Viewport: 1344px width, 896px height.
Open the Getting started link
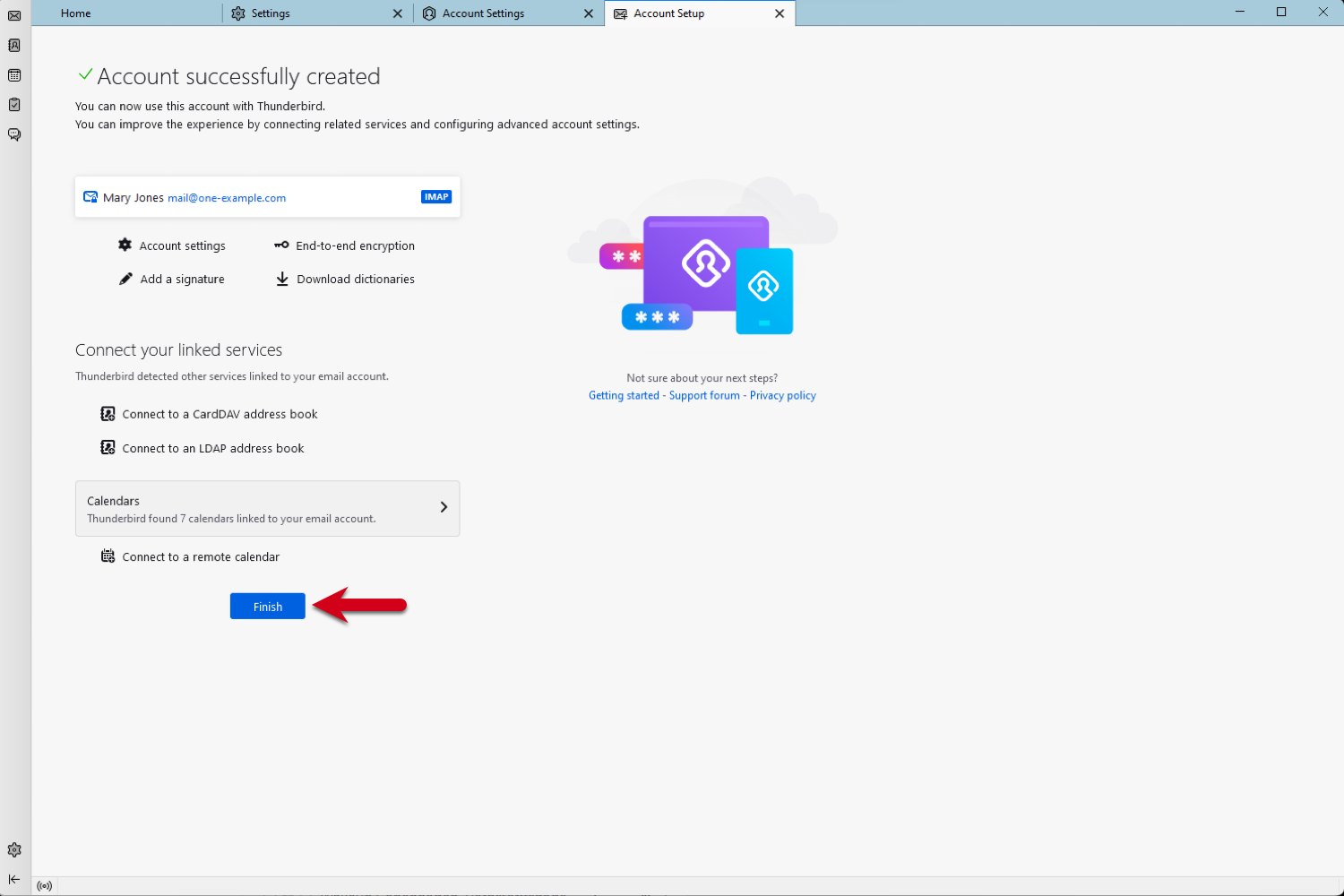click(x=624, y=395)
